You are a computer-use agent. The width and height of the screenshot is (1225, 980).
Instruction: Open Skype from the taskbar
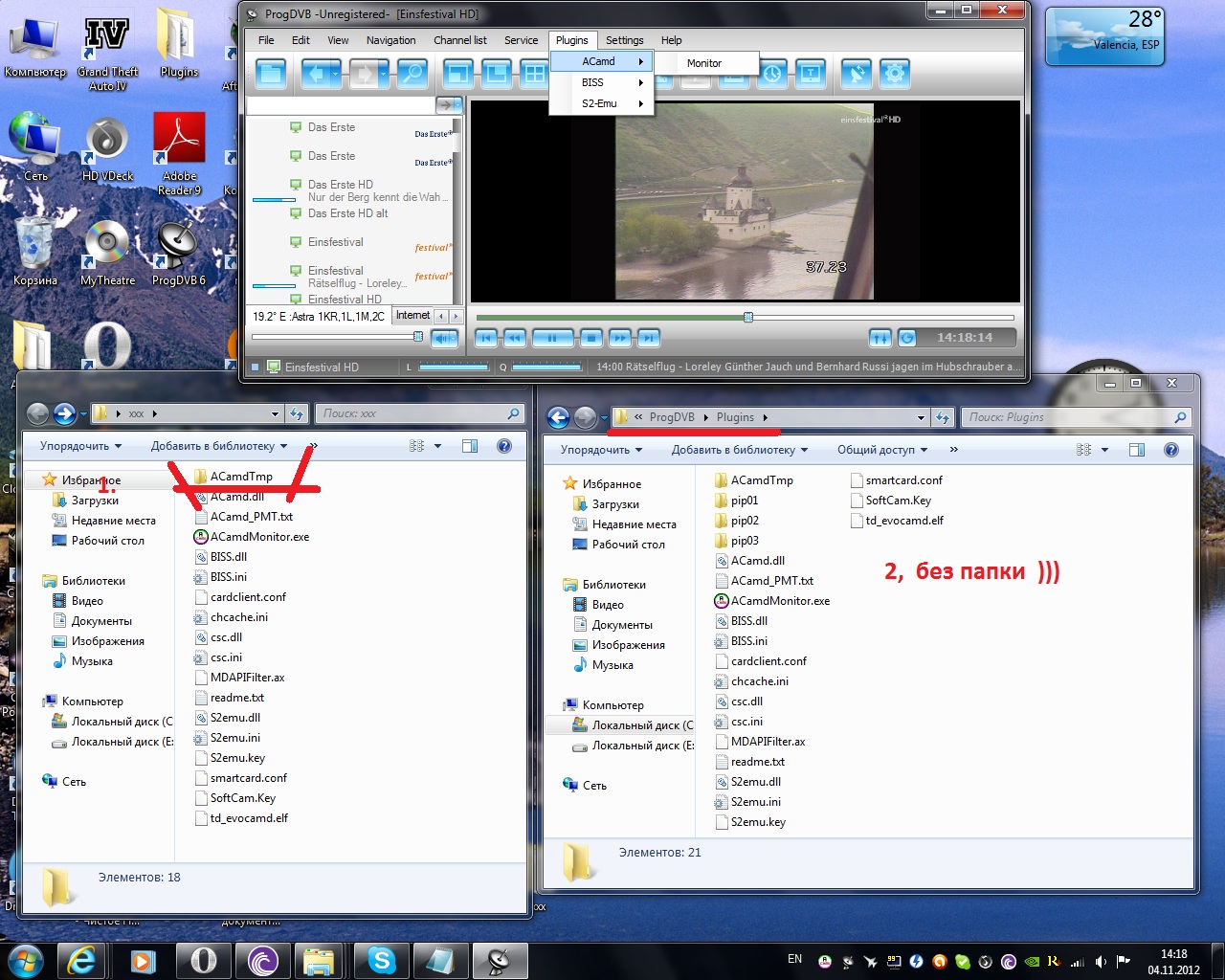[381, 960]
